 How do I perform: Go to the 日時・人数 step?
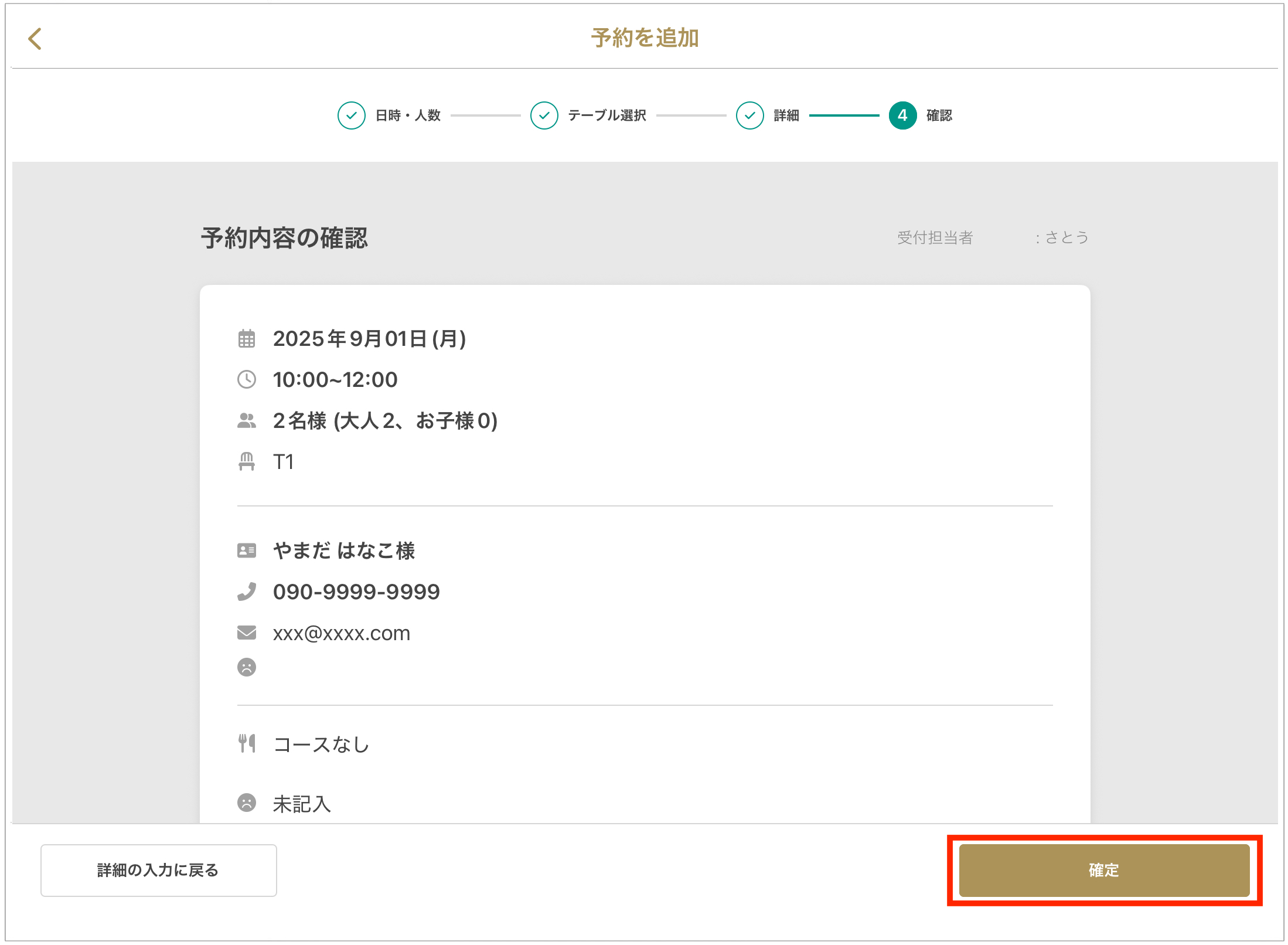(x=352, y=115)
